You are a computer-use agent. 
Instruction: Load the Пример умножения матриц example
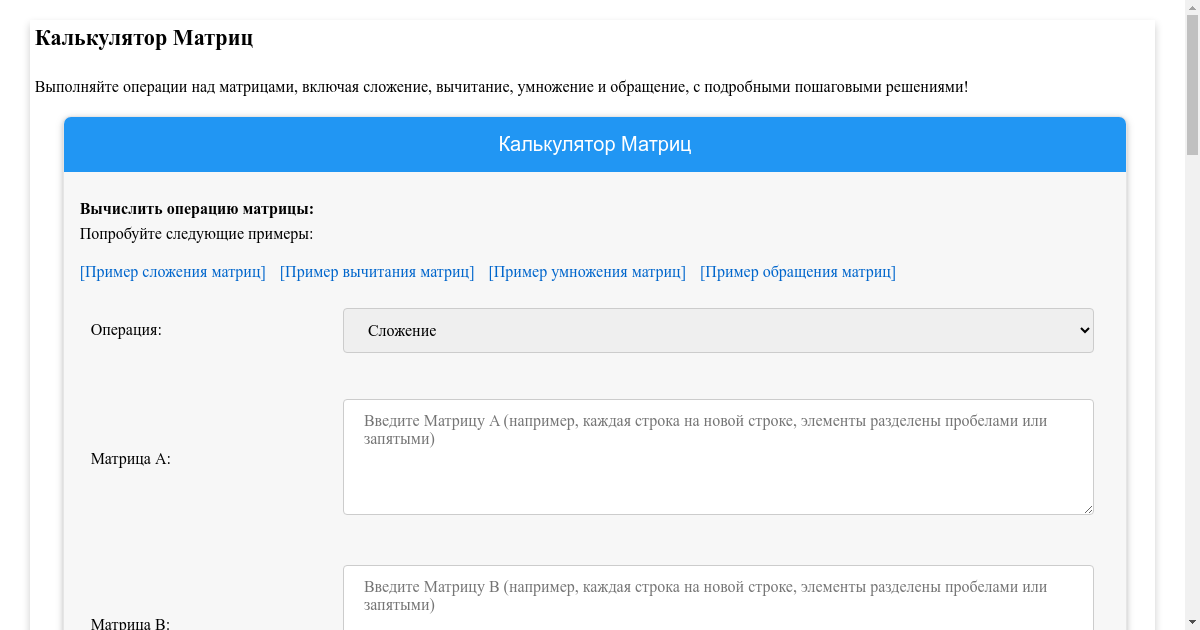pos(587,272)
